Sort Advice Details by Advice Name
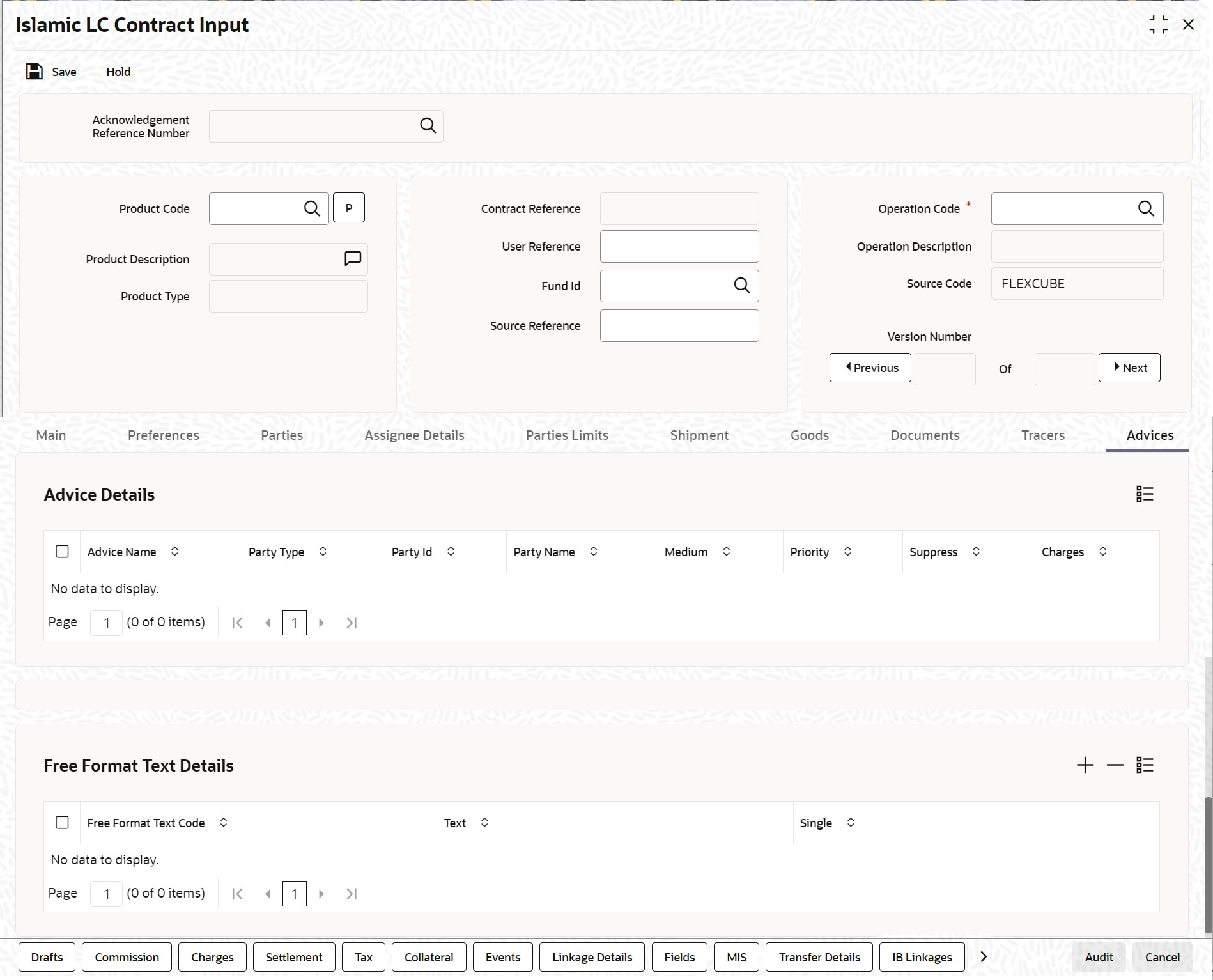Viewport: 1213px width, 980px height. coord(174,552)
